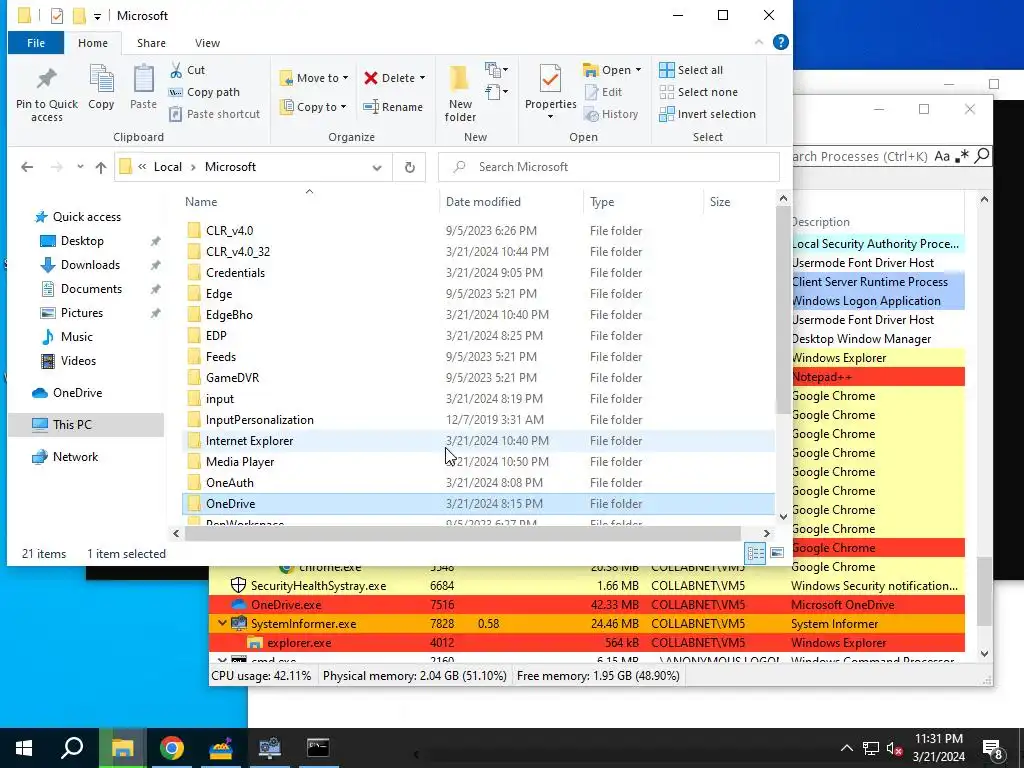Open Command Prompt from taskbar
The image size is (1024, 768).
[318, 748]
